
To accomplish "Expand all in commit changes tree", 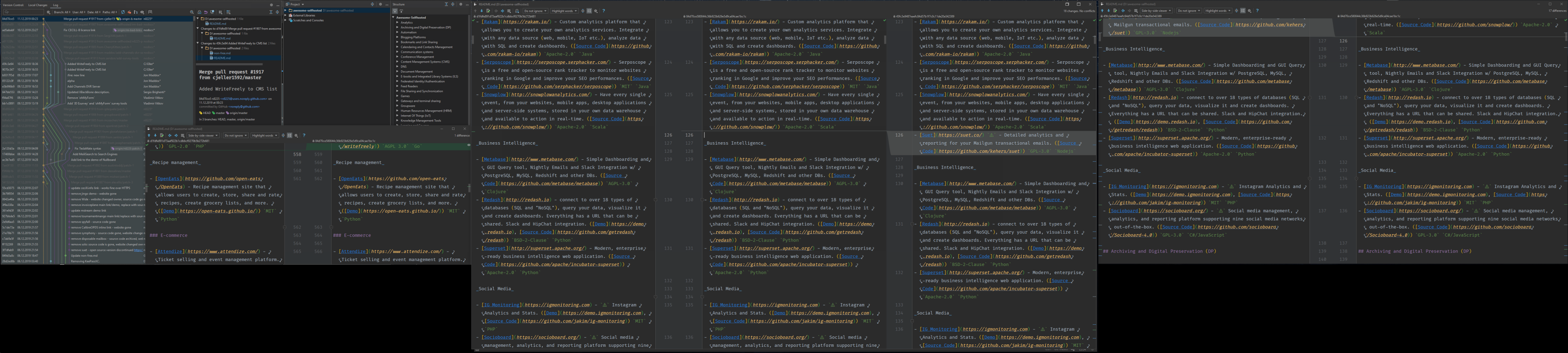I will pos(271,12).
